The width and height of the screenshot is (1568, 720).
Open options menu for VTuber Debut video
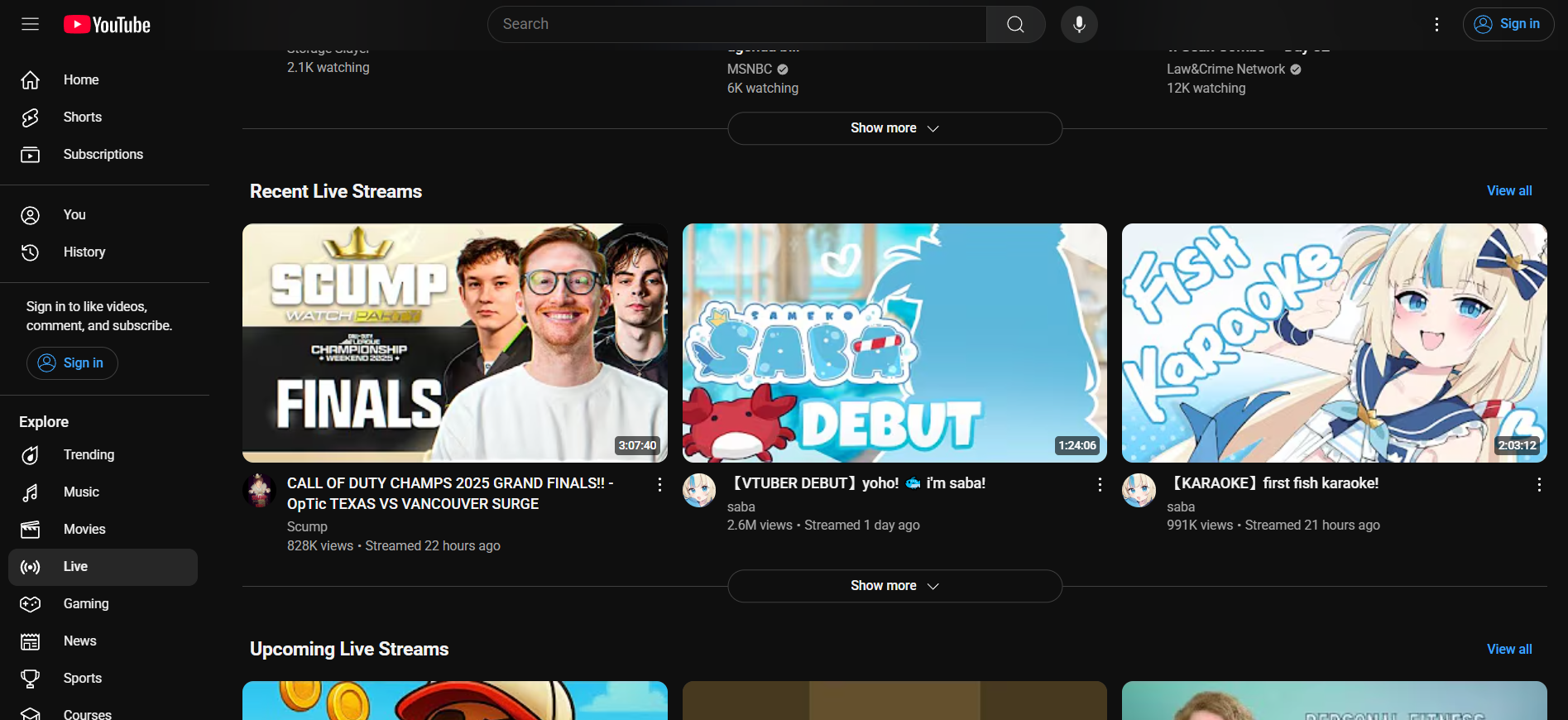pos(1100,485)
